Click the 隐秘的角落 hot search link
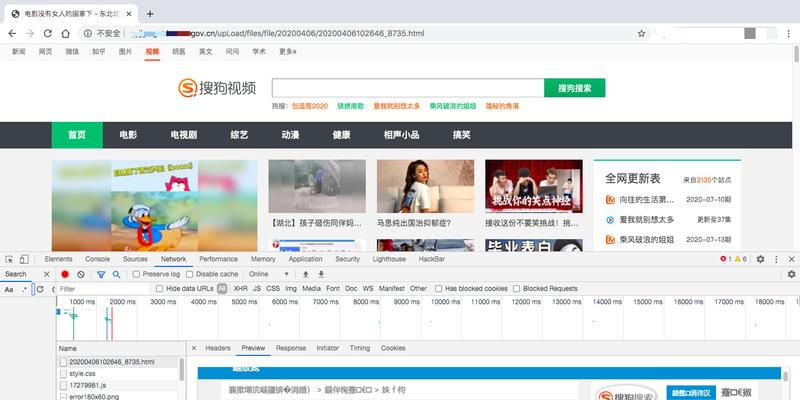The height and width of the screenshot is (400, 800). [502, 106]
